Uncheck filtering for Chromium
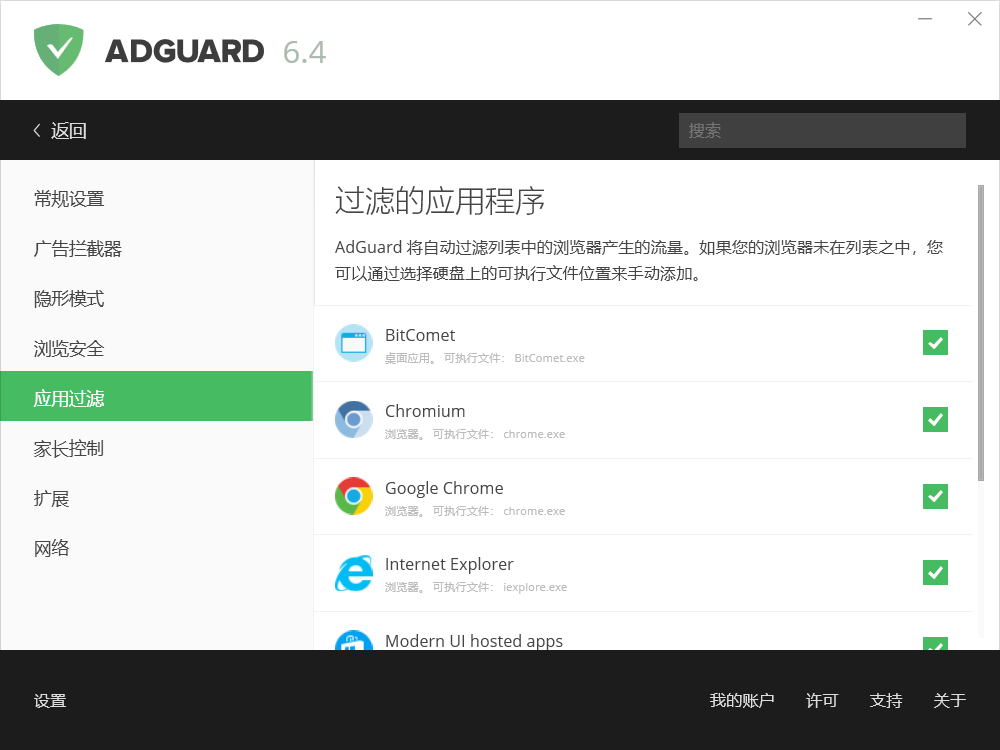 tap(935, 420)
